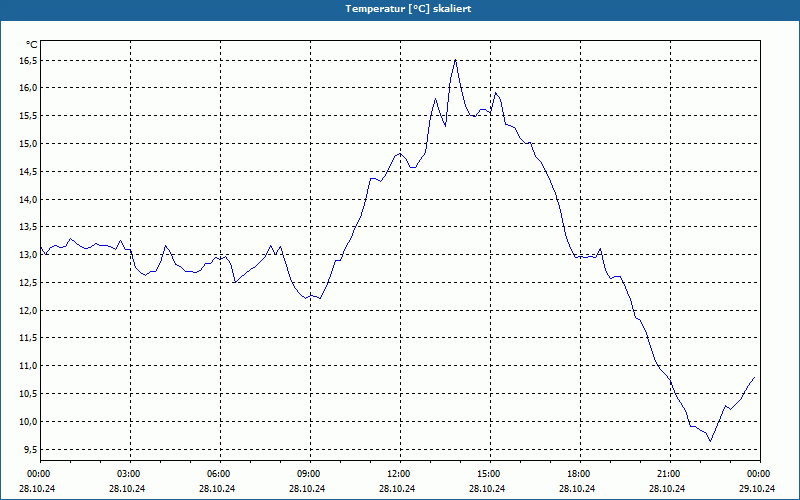Select the "16,0" y-axis label
Screen dimensions: 800x500
point(29,88)
